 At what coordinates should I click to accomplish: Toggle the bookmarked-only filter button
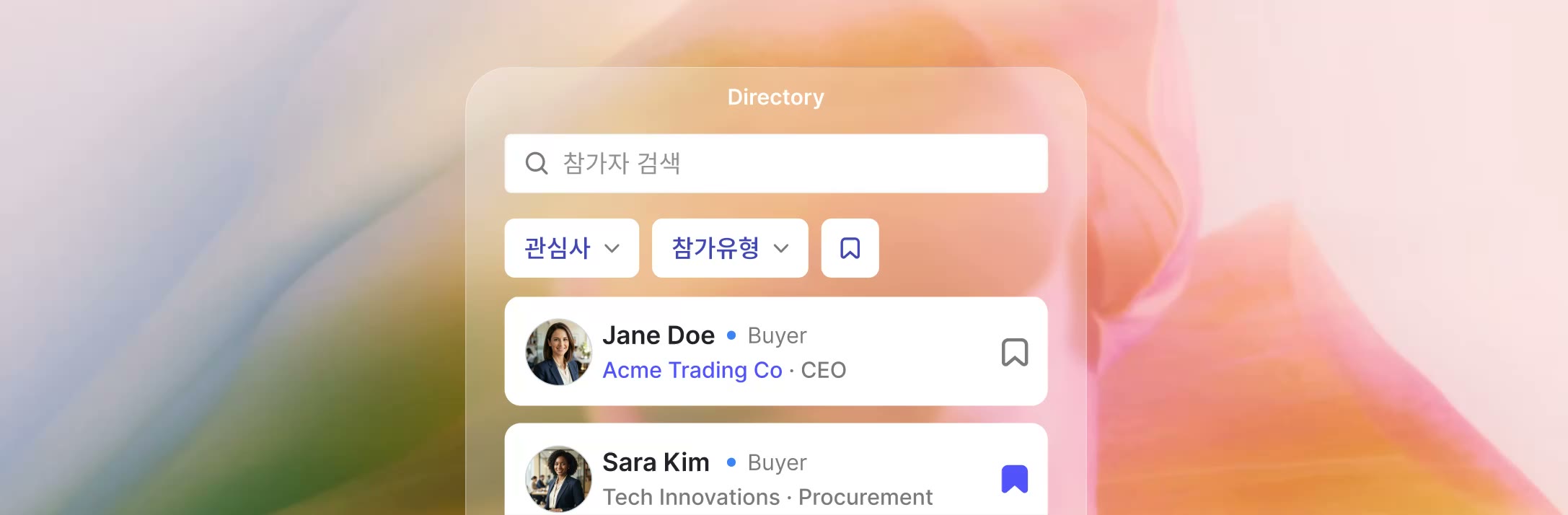850,248
